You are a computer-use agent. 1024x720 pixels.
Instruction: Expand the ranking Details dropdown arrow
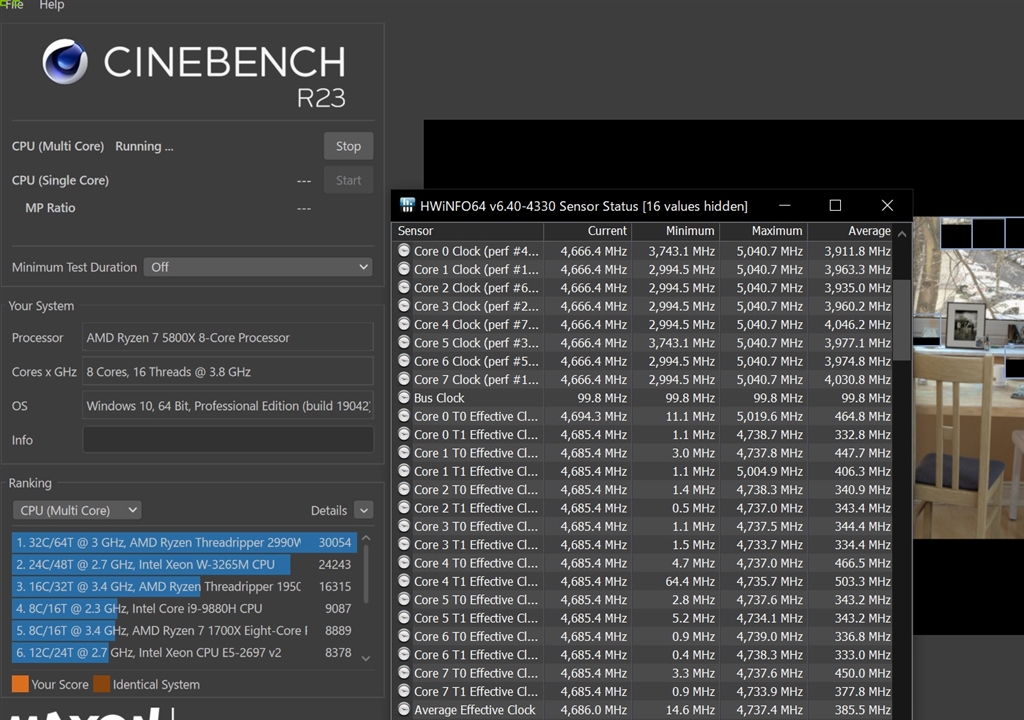click(x=362, y=510)
